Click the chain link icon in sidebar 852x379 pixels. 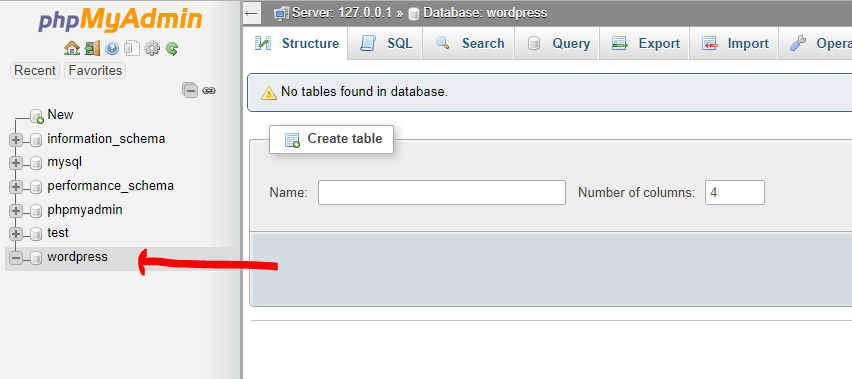pyautogui.click(x=209, y=91)
